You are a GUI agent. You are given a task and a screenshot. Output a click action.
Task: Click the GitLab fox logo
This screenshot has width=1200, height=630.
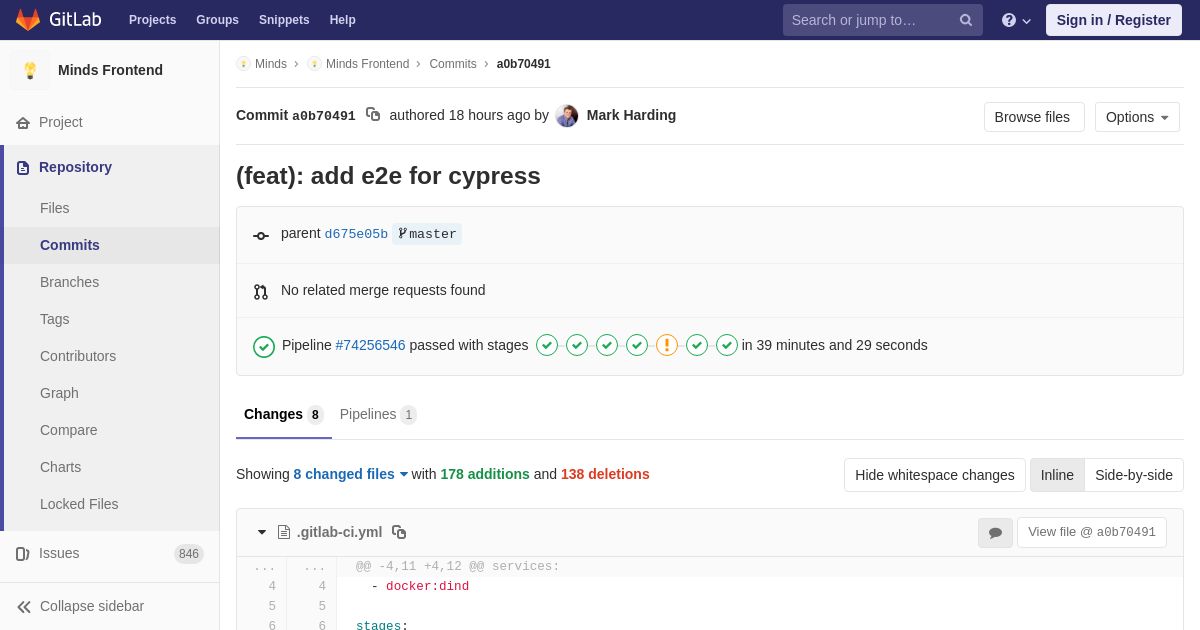pyautogui.click(x=28, y=20)
